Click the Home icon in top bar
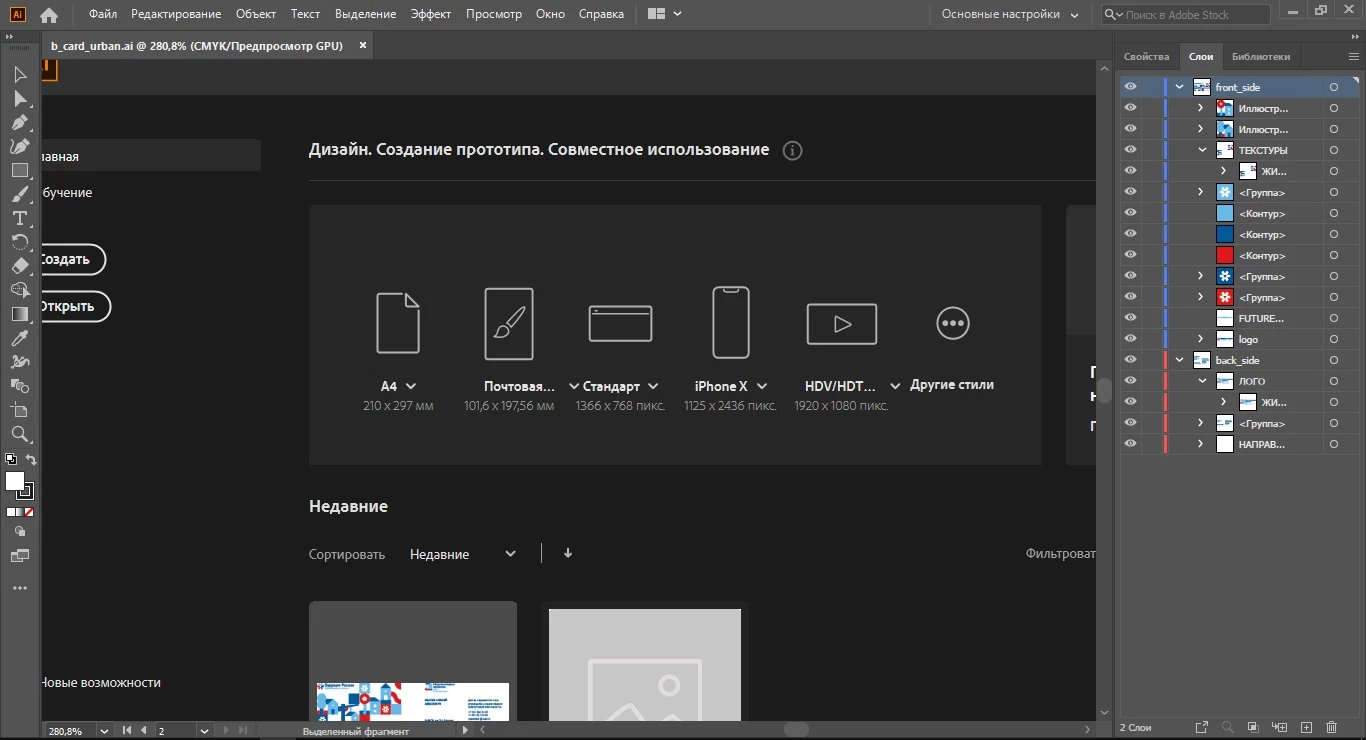Image resolution: width=1366 pixels, height=740 pixels. (x=48, y=15)
